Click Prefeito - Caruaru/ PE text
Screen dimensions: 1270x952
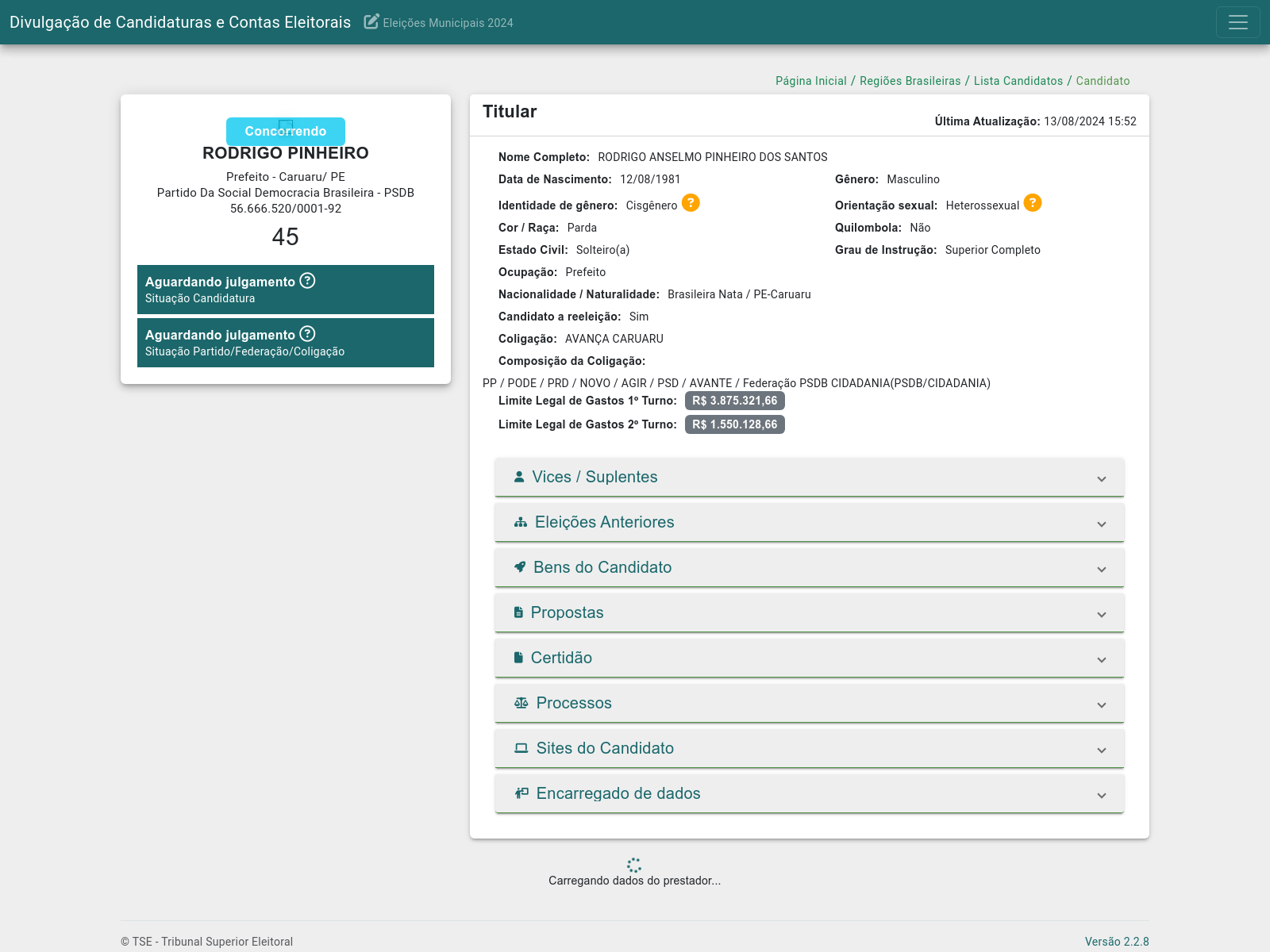click(x=286, y=177)
